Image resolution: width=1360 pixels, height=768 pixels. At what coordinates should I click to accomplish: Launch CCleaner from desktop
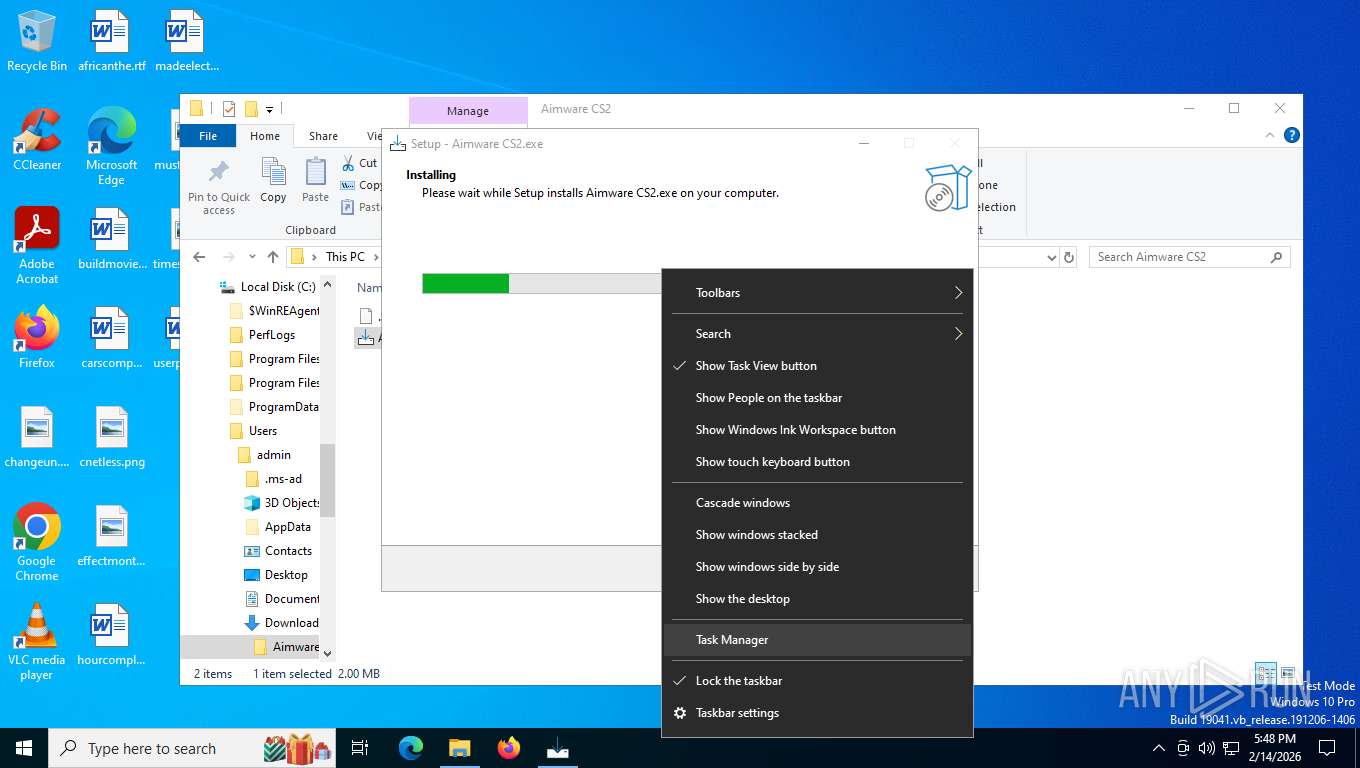point(37,140)
